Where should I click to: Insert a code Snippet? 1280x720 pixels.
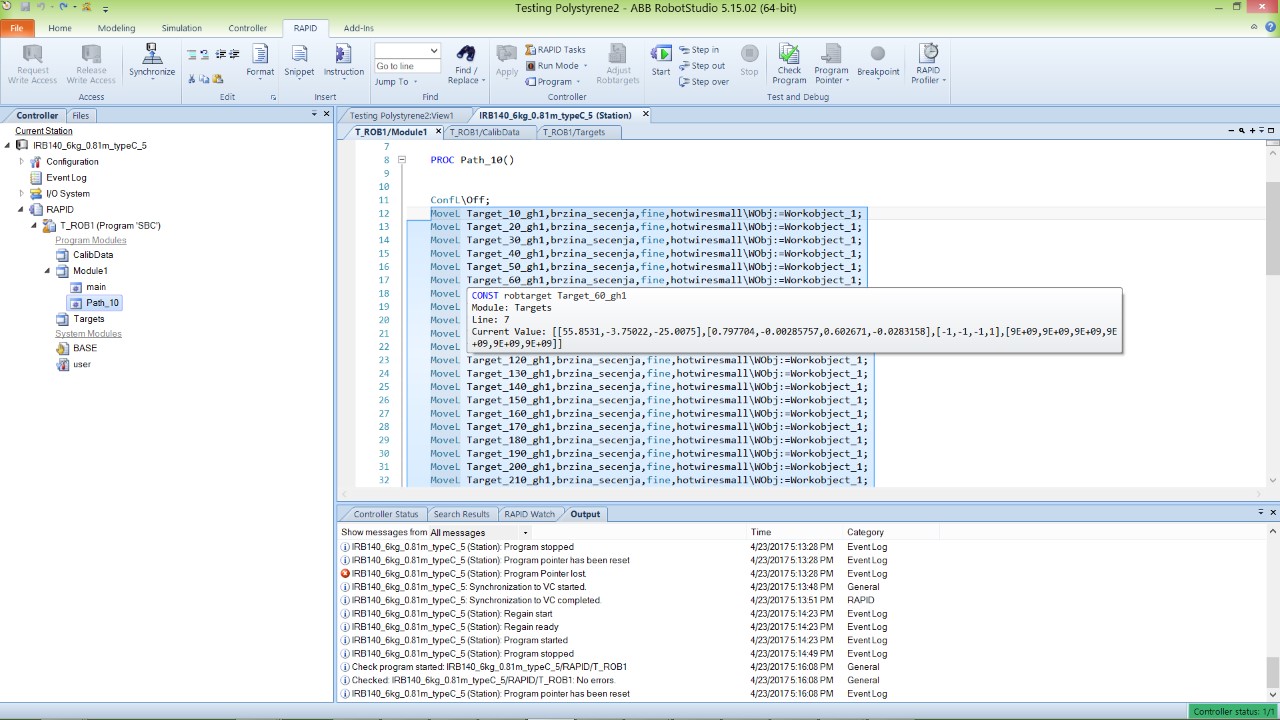[299, 60]
